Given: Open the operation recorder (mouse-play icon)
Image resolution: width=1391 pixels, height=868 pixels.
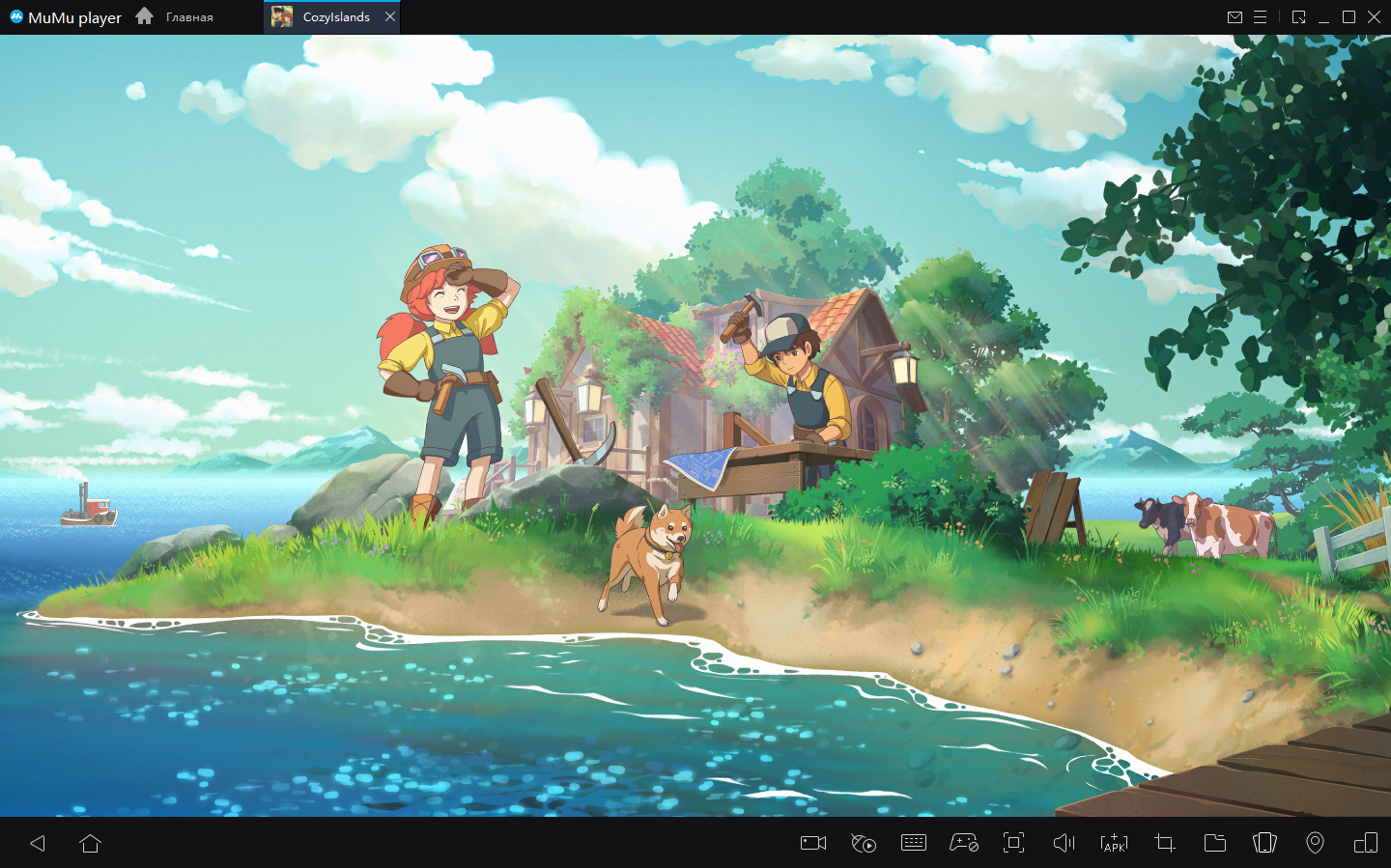Looking at the screenshot, I should click(864, 843).
